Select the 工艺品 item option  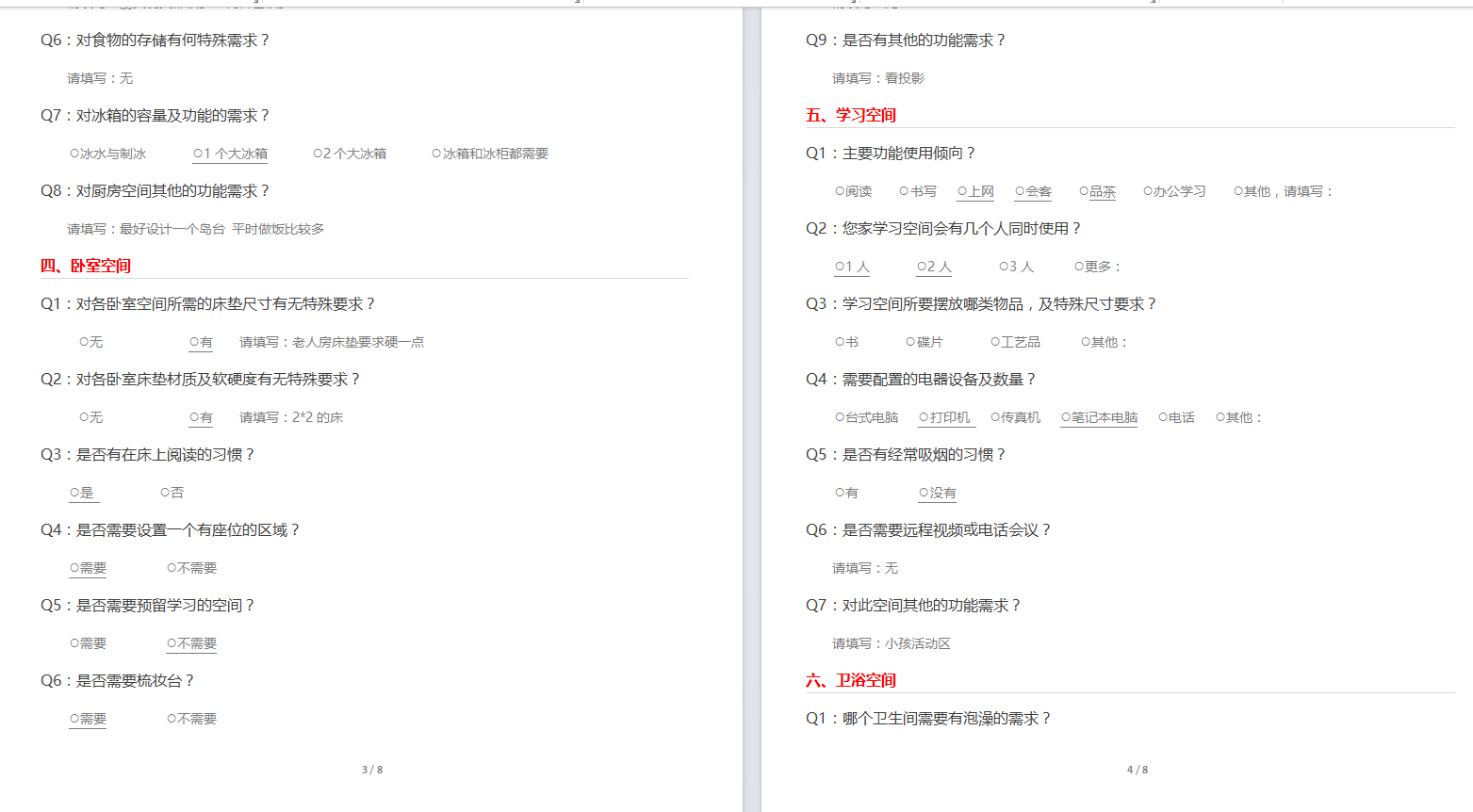pyautogui.click(x=1015, y=342)
